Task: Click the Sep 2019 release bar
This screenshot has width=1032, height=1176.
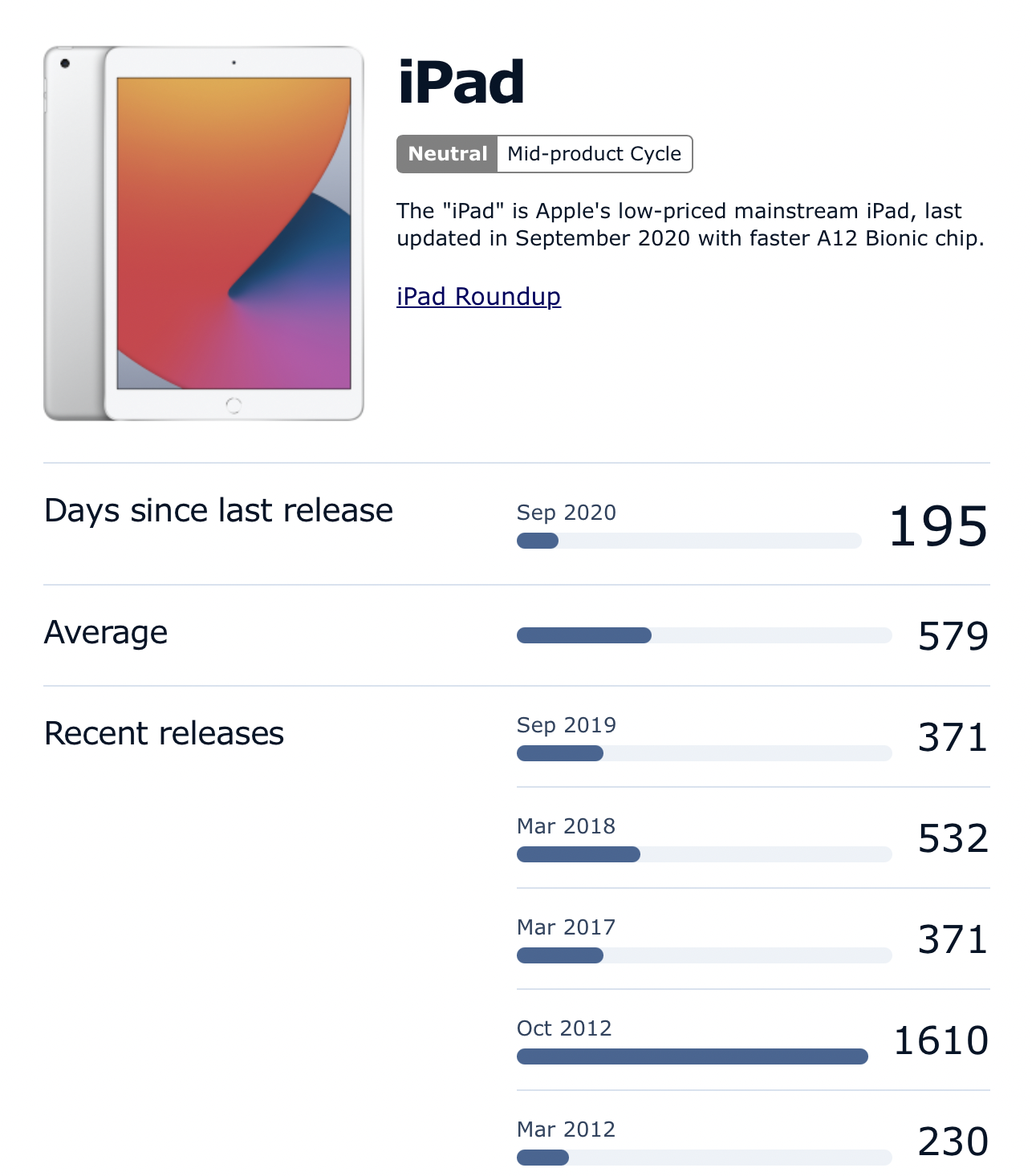Action: click(x=704, y=753)
